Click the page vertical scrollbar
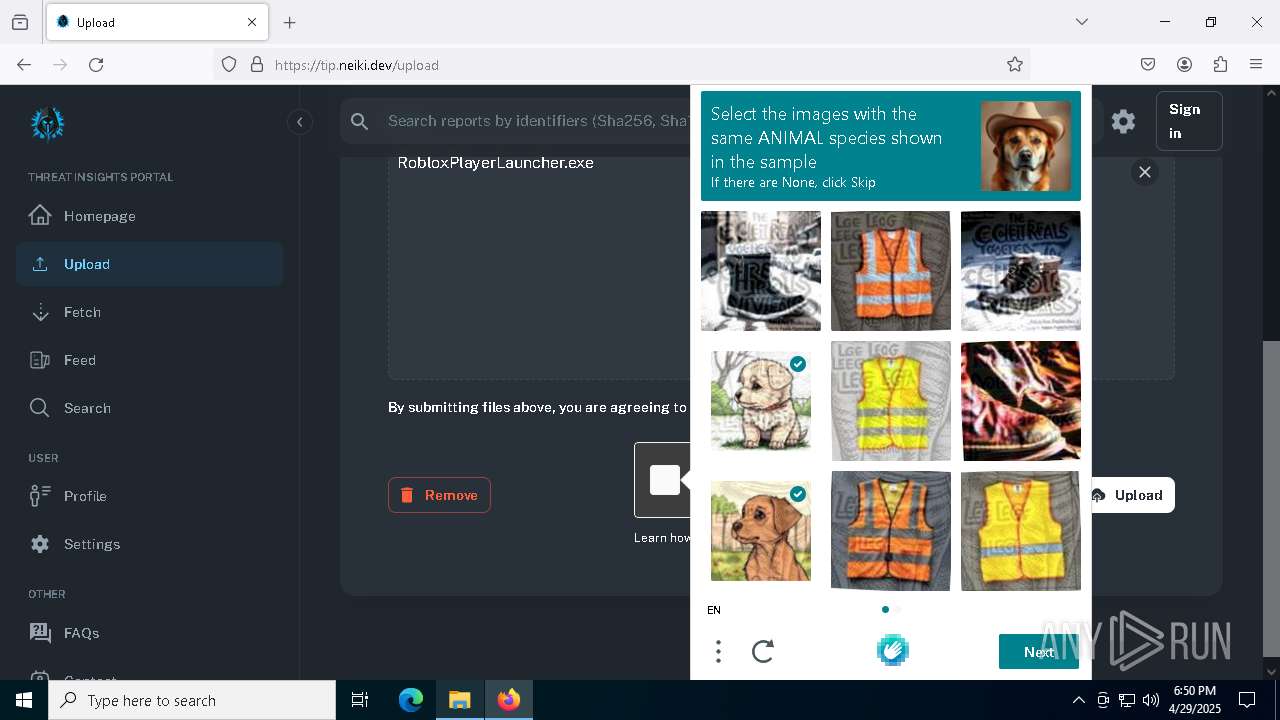Screen dimensions: 1280x720 click(x=1271, y=498)
